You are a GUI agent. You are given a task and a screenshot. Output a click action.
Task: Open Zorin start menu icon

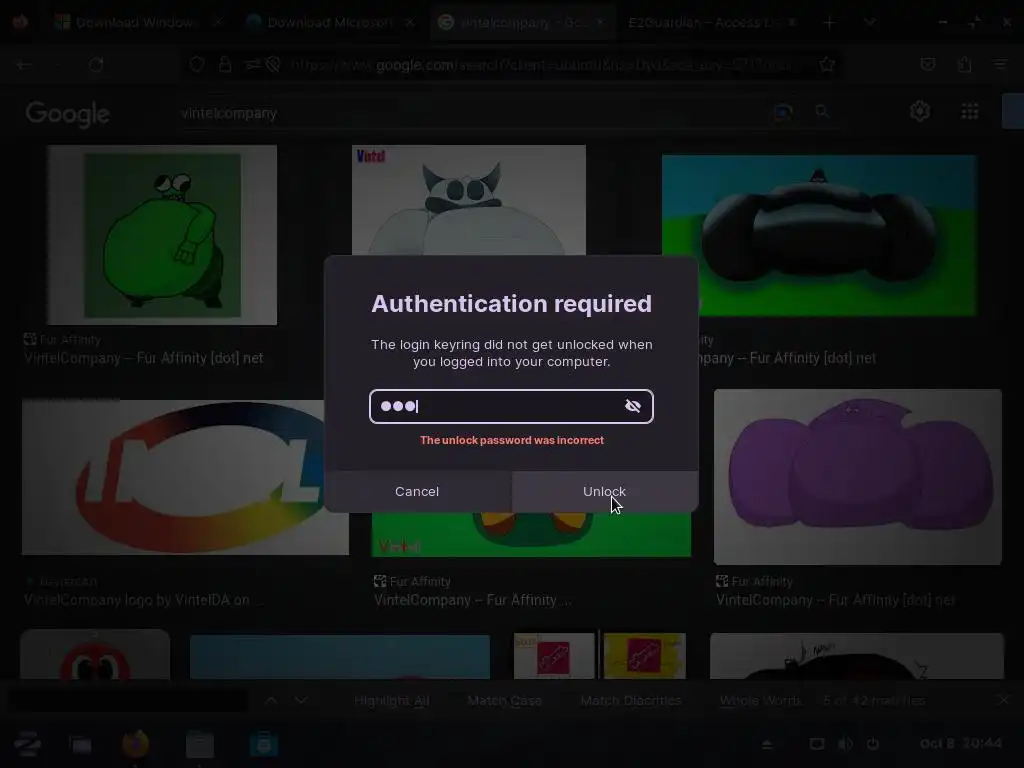(27, 744)
